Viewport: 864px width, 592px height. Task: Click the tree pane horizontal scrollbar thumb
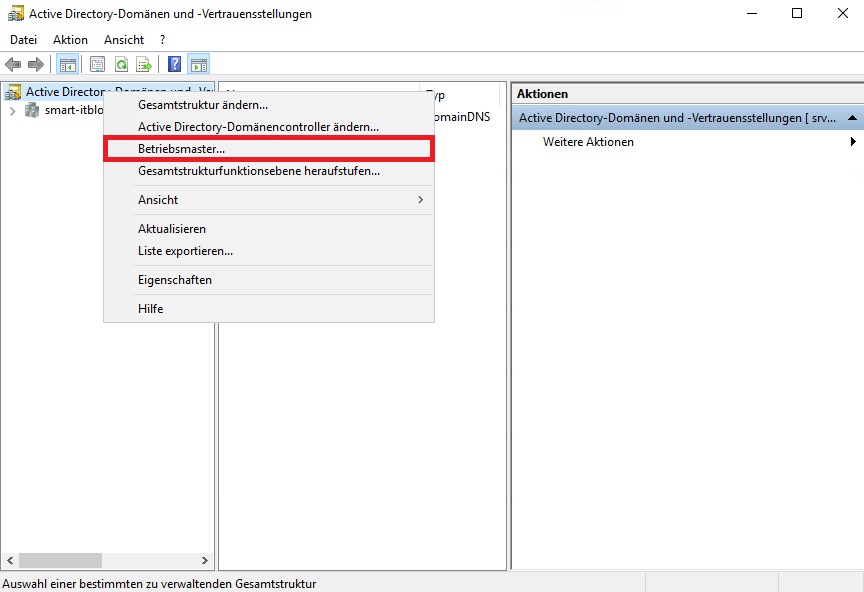click(x=61, y=561)
